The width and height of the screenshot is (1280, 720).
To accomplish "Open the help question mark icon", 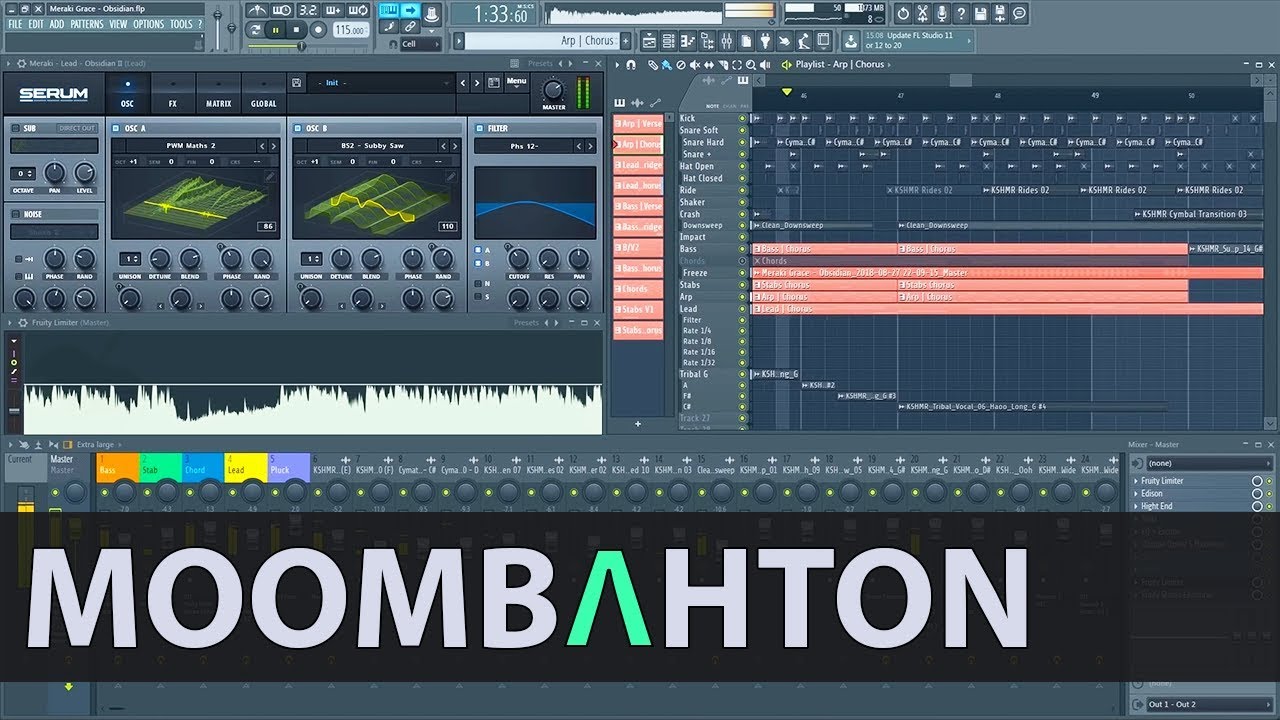I will pos(961,13).
